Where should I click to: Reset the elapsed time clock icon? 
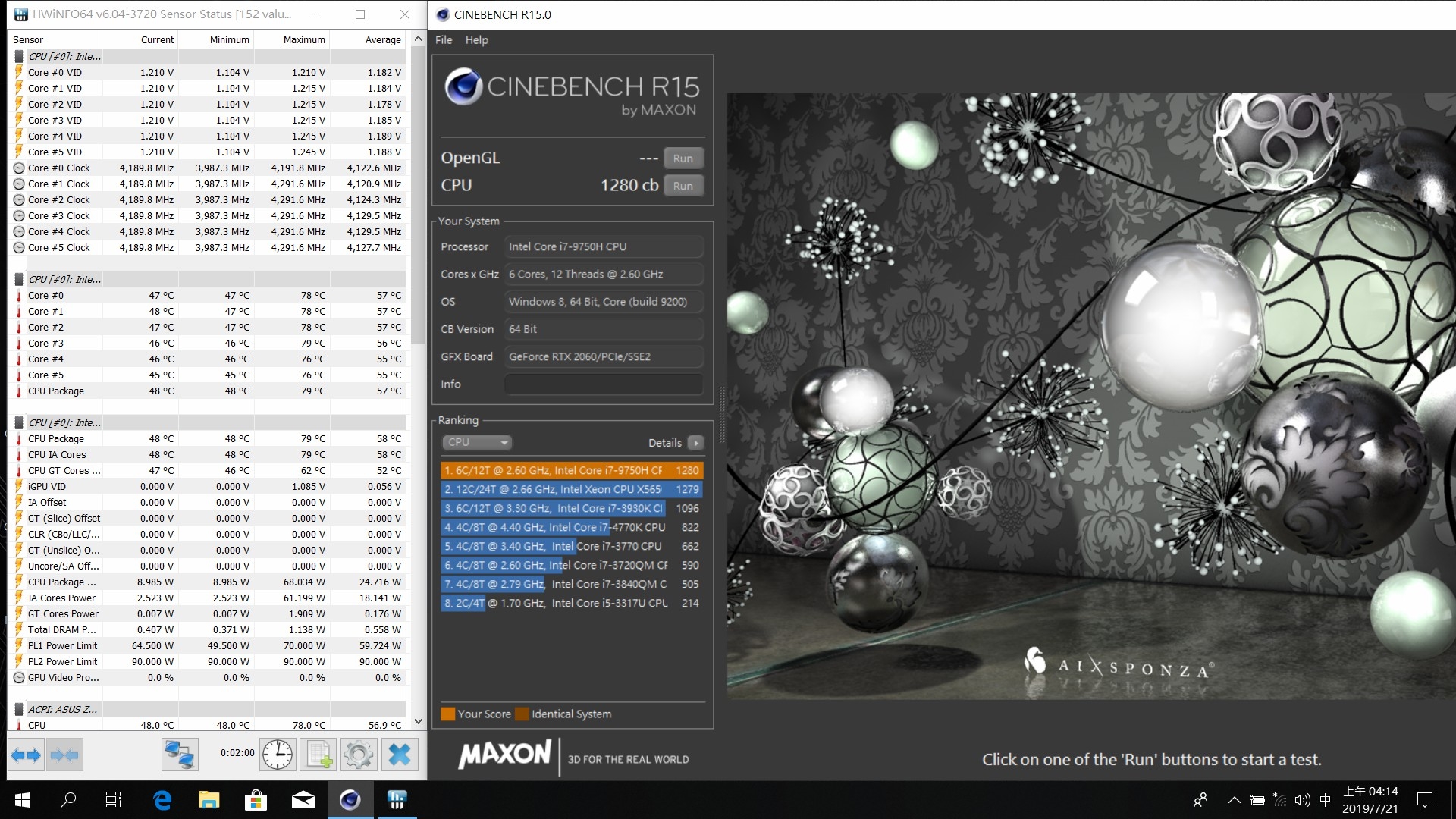(x=278, y=755)
